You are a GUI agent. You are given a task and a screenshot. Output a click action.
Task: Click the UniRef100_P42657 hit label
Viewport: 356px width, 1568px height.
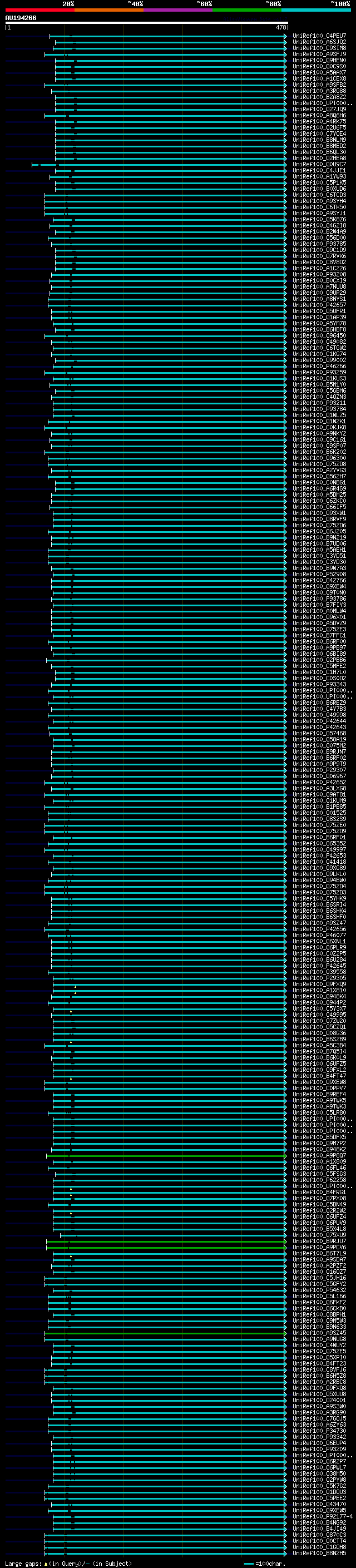[319, 305]
